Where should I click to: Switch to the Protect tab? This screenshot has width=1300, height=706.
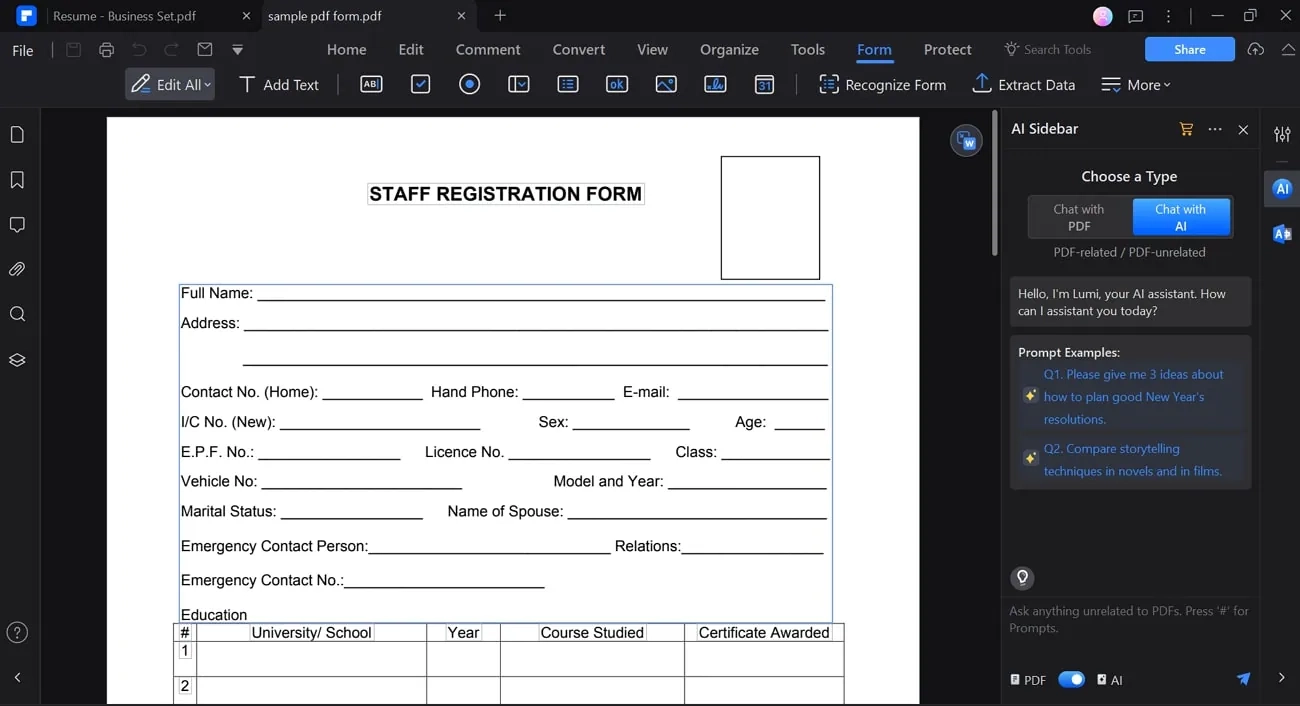[948, 49]
